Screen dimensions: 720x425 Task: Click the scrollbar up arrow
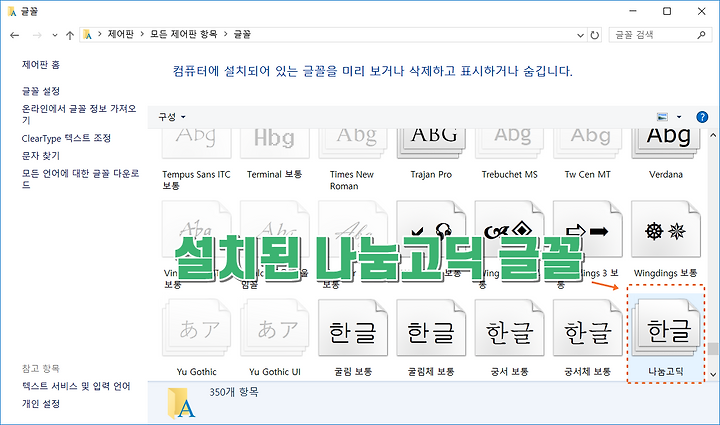pos(713,135)
